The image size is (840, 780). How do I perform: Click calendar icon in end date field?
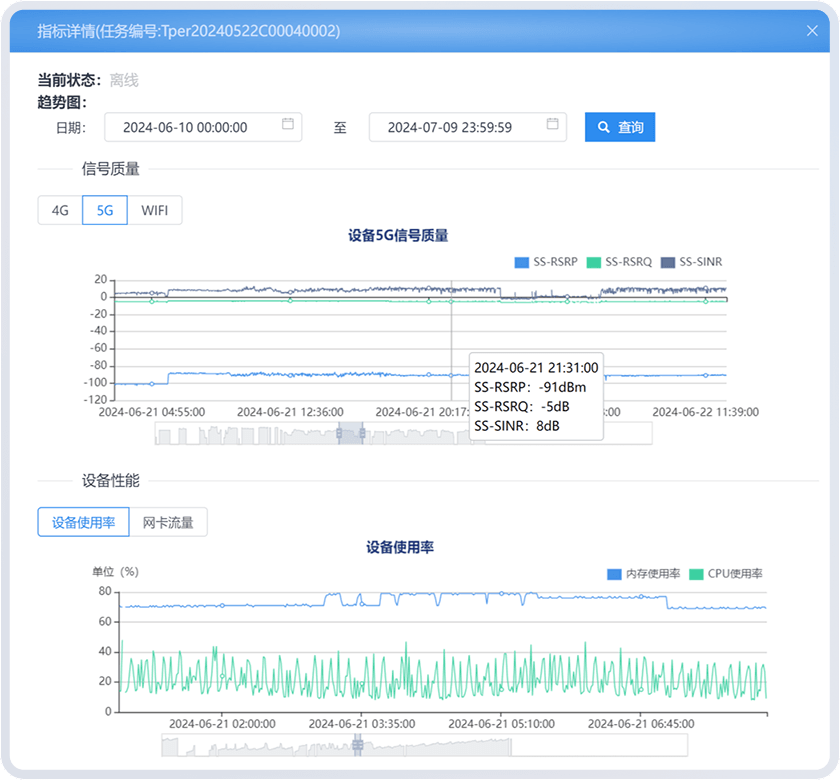point(553,124)
